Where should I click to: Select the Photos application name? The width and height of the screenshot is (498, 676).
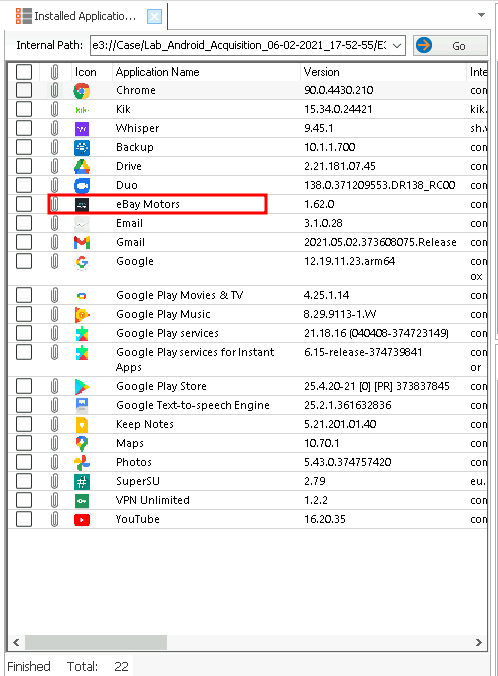point(134,462)
